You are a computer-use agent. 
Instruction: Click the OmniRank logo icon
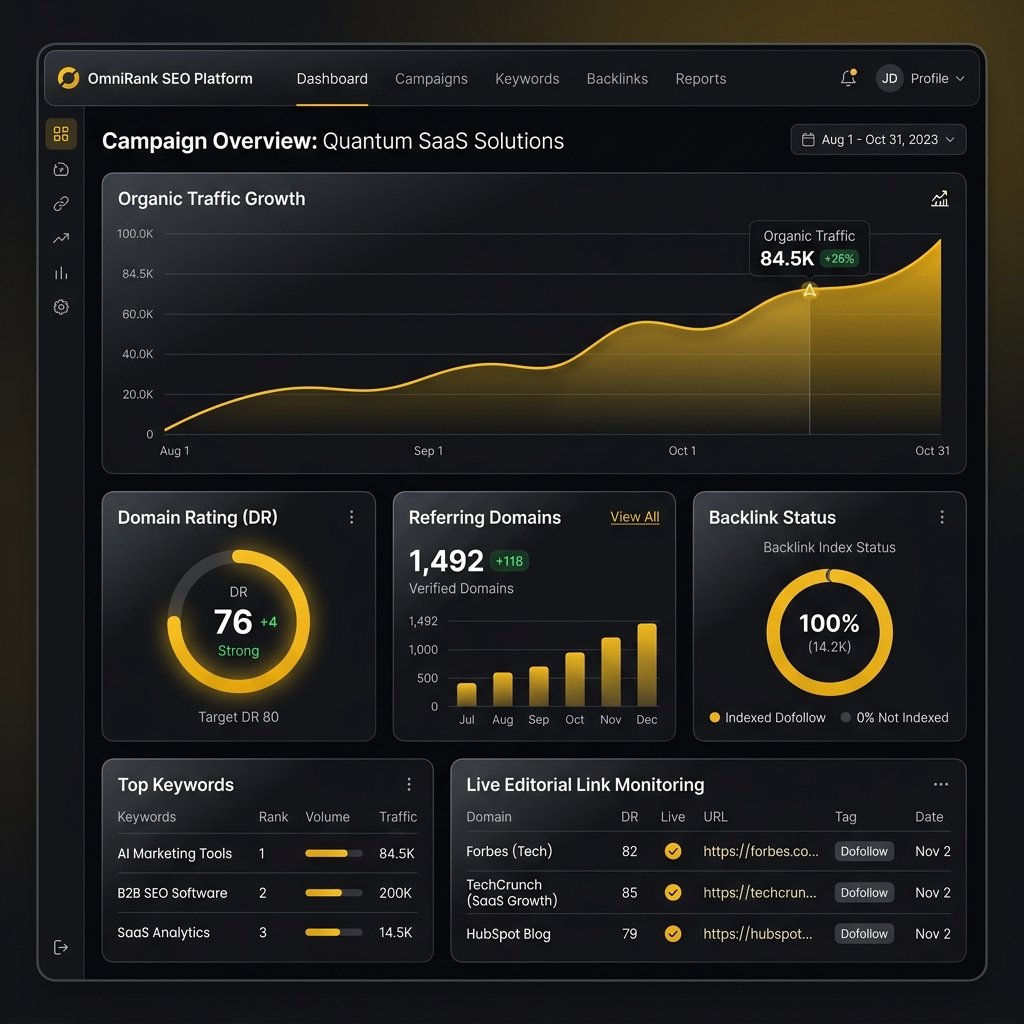point(68,78)
